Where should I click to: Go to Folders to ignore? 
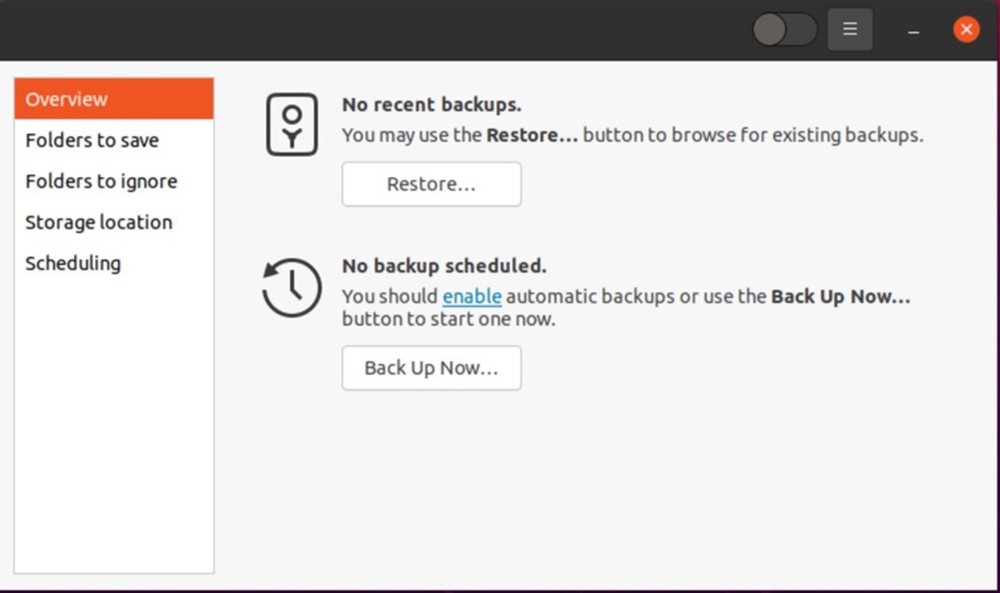(101, 181)
